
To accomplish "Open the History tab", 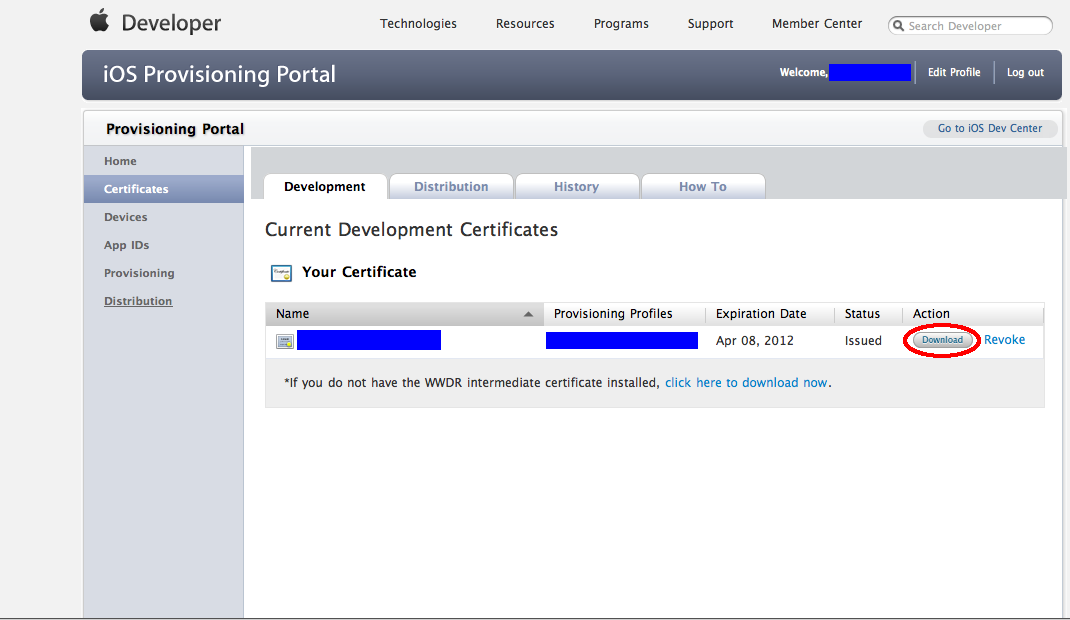I will (x=576, y=187).
